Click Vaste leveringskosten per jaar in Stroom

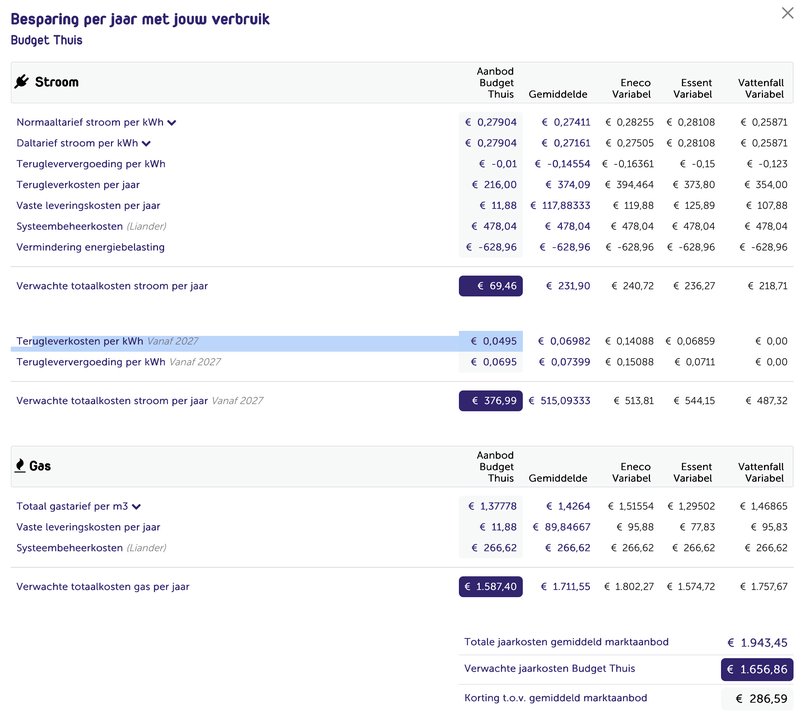[88, 206]
